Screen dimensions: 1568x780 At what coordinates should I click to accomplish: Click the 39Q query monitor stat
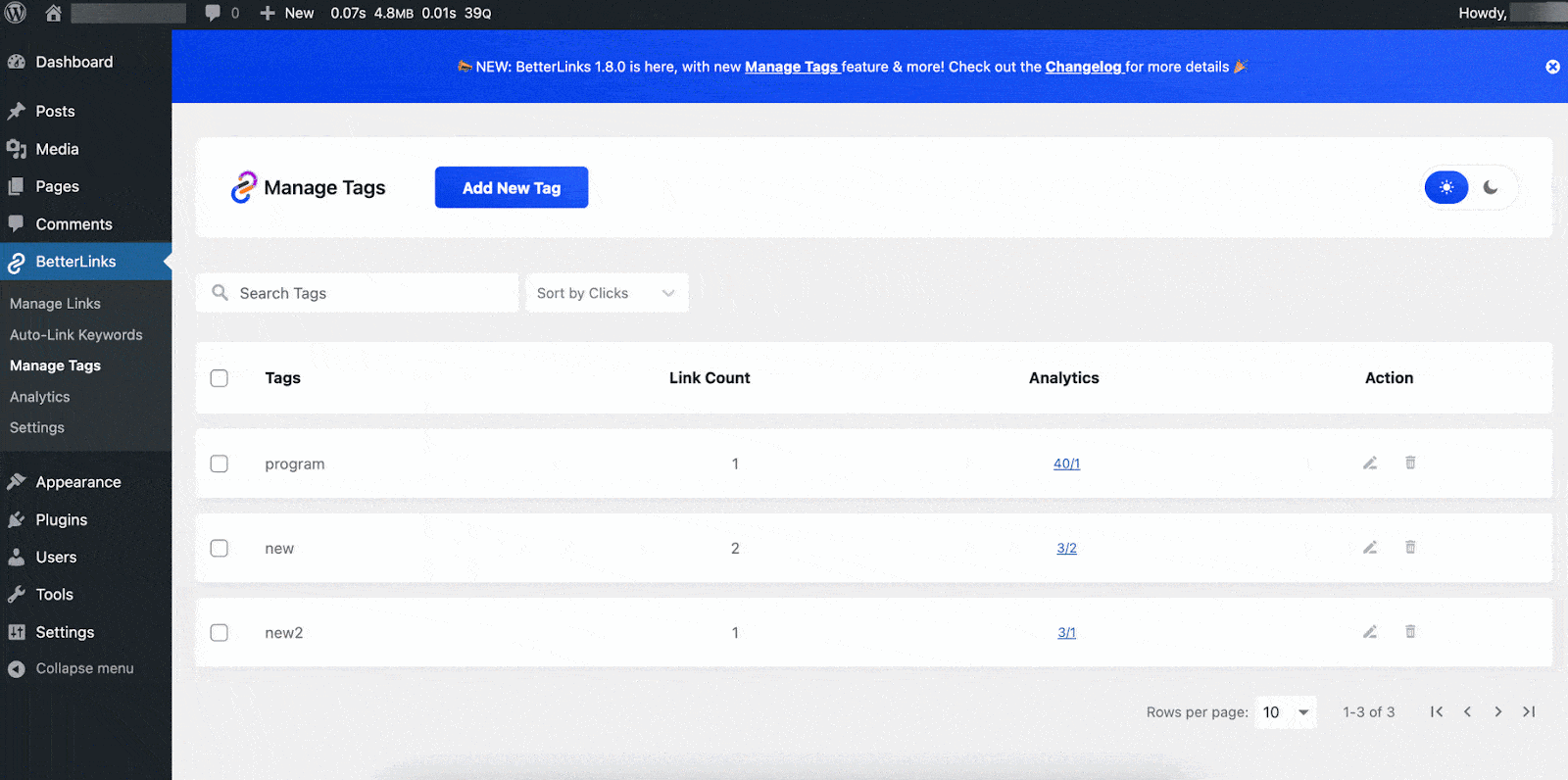tap(477, 13)
